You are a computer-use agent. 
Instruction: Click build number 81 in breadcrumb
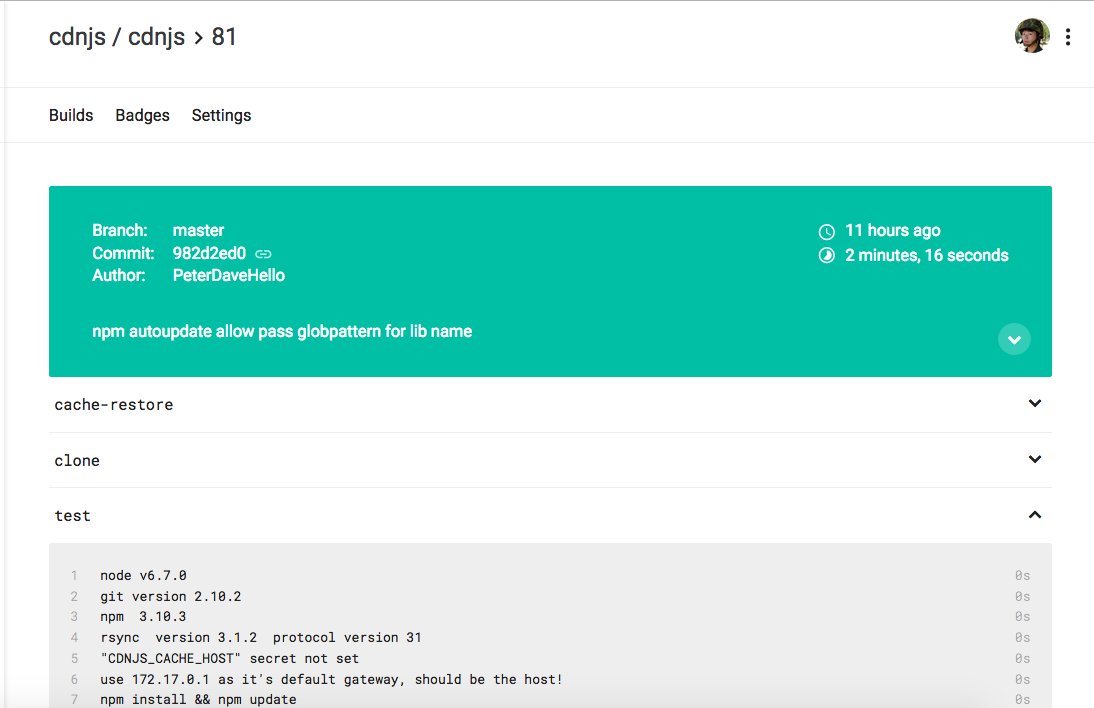(x=224, y=36)
